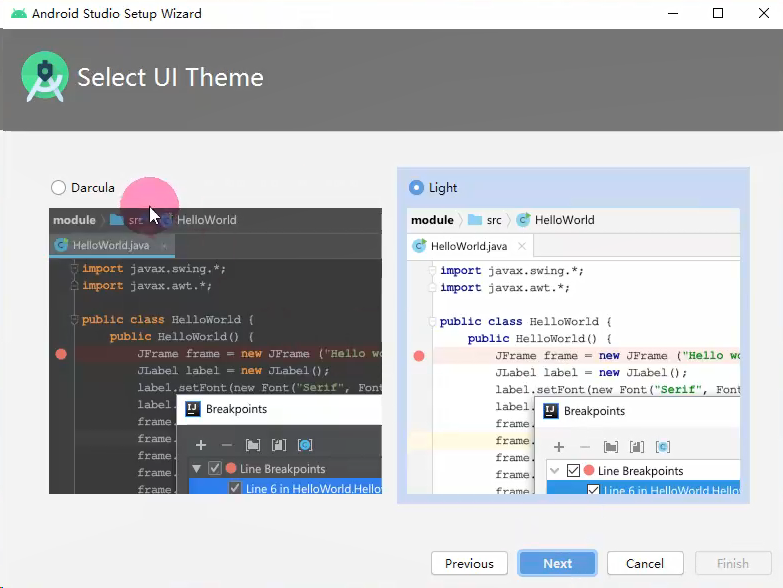
Task: Click the red breakpoint dot in Light preview
Action: [x=419, y=356]
